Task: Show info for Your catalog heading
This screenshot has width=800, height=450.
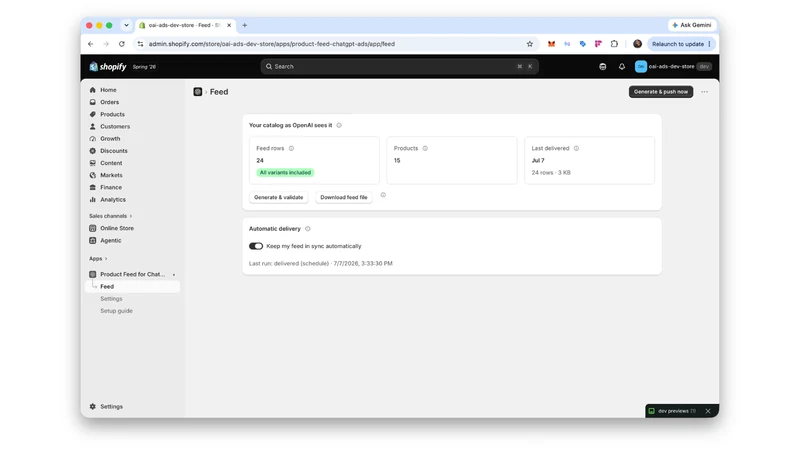Action: (339, 125)
